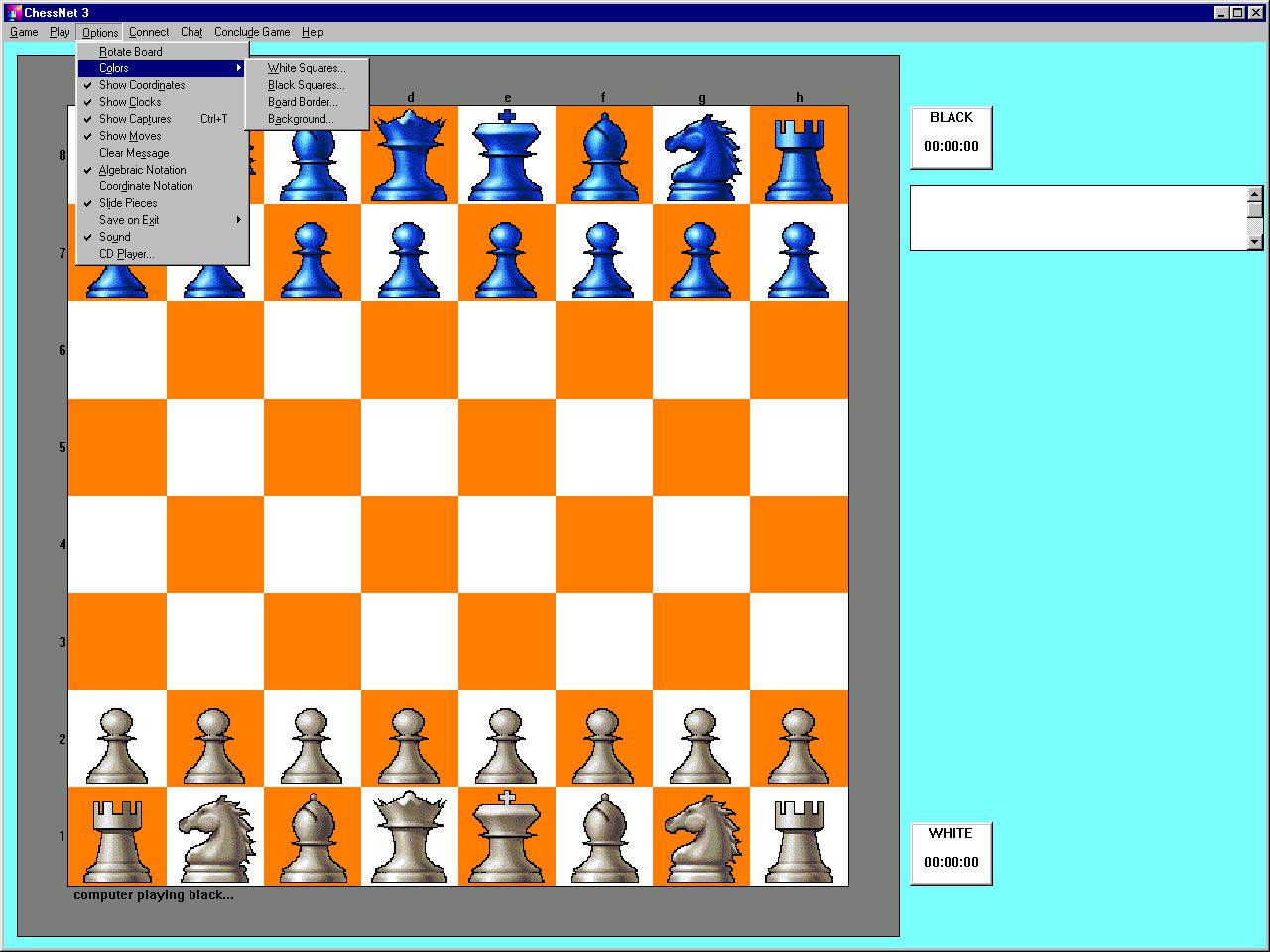Screen dimensions: 1270x952
Task: Expand the Save on Exit submenu
Action: click(x=163, y=220)
